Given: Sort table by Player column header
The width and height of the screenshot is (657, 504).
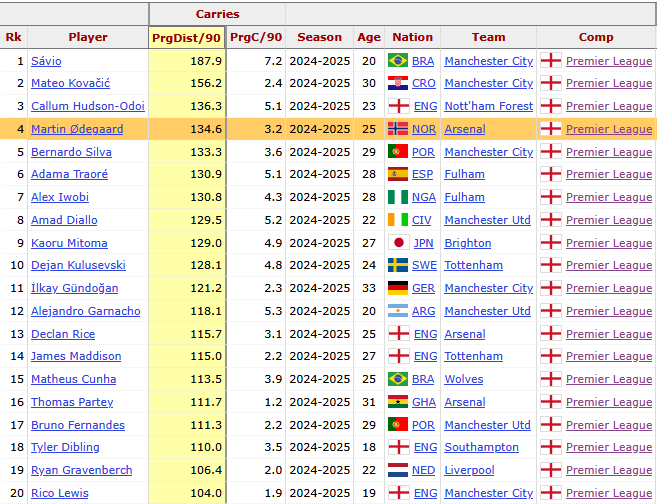Looking at the screenshot, I should coord(88,37).
